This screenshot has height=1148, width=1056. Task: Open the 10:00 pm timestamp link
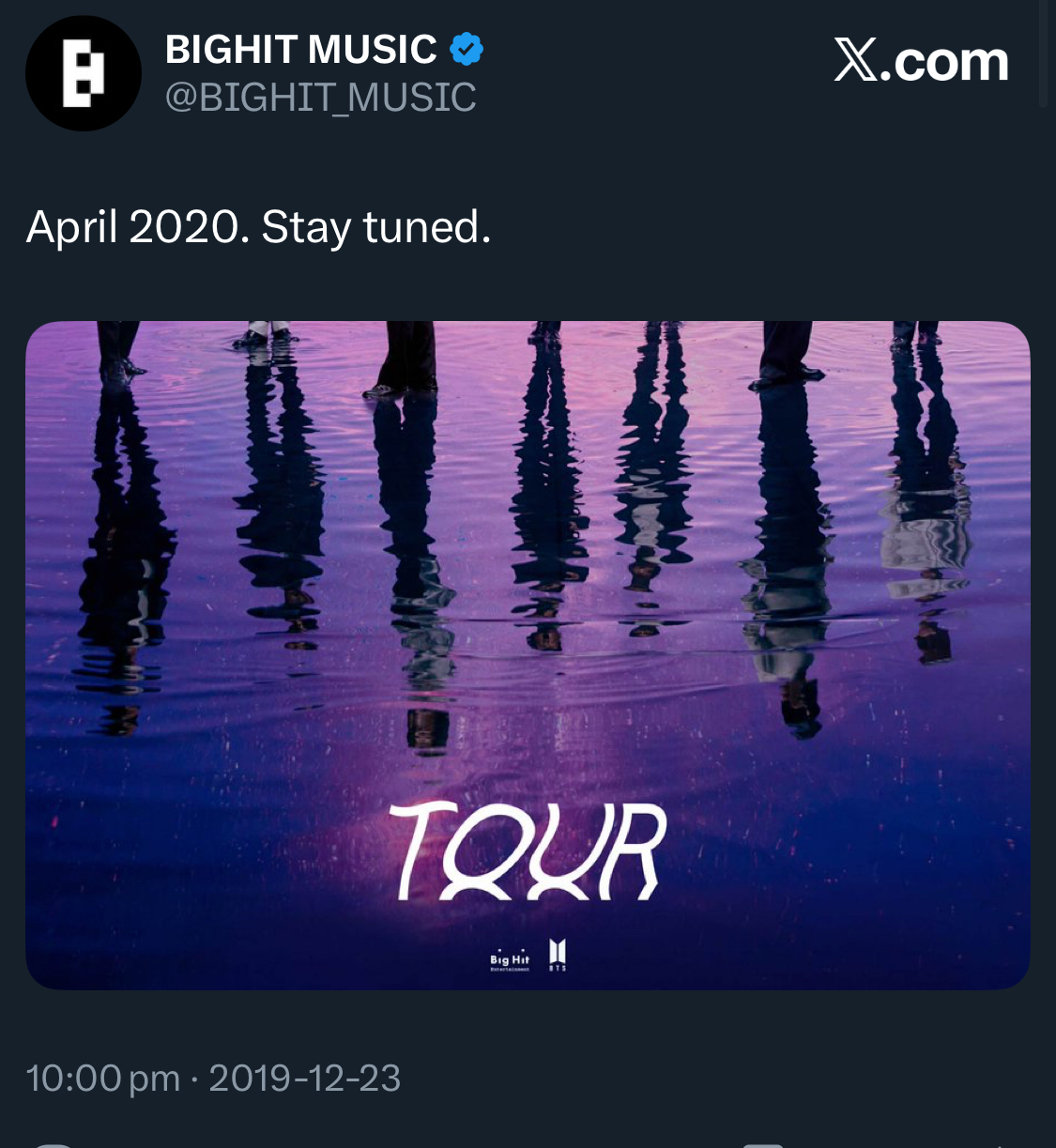(x=102, y=1079)
